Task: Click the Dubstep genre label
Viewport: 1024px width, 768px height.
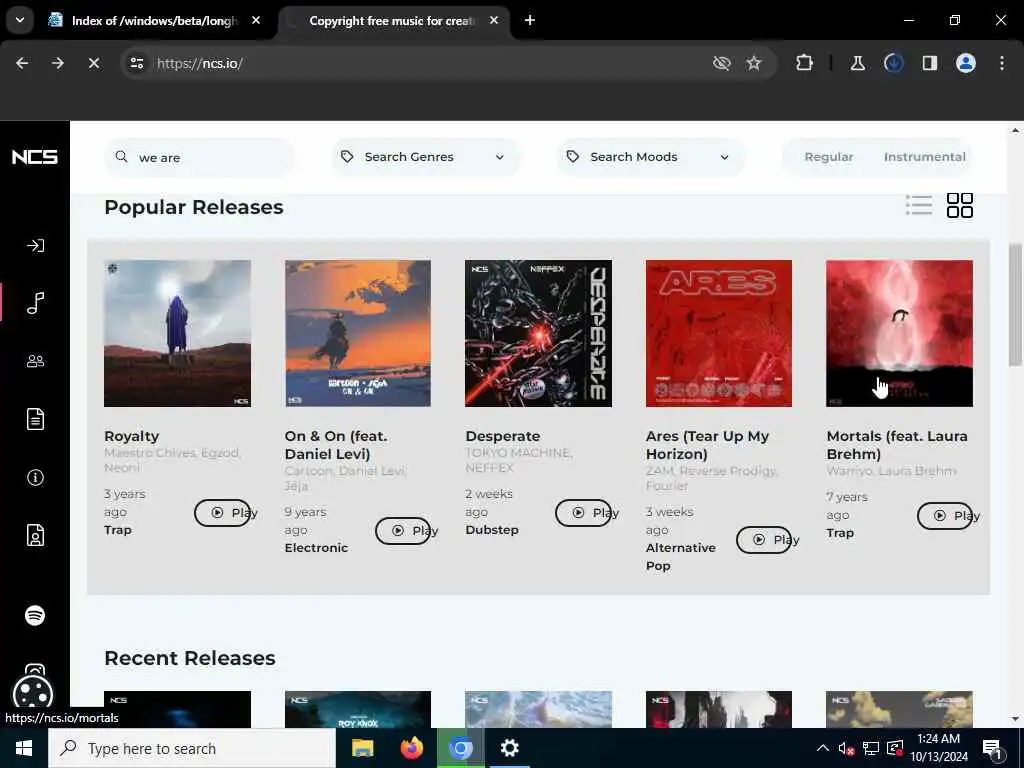Action: tap(492, 530)
